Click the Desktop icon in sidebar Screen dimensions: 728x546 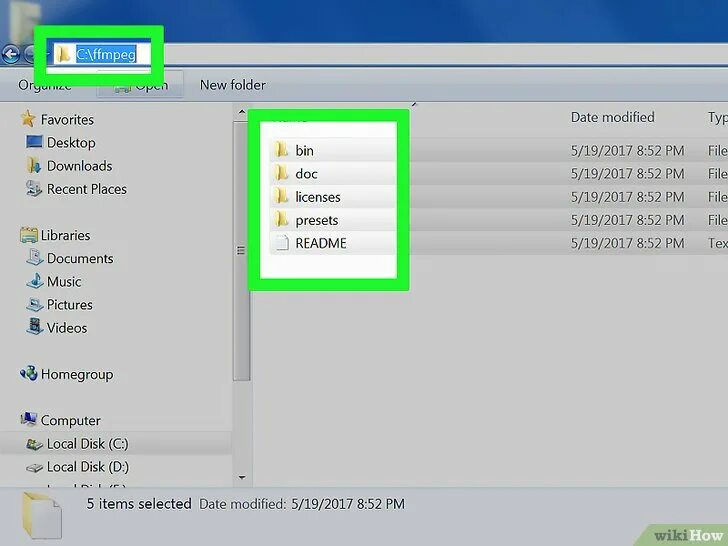(34, 142)
